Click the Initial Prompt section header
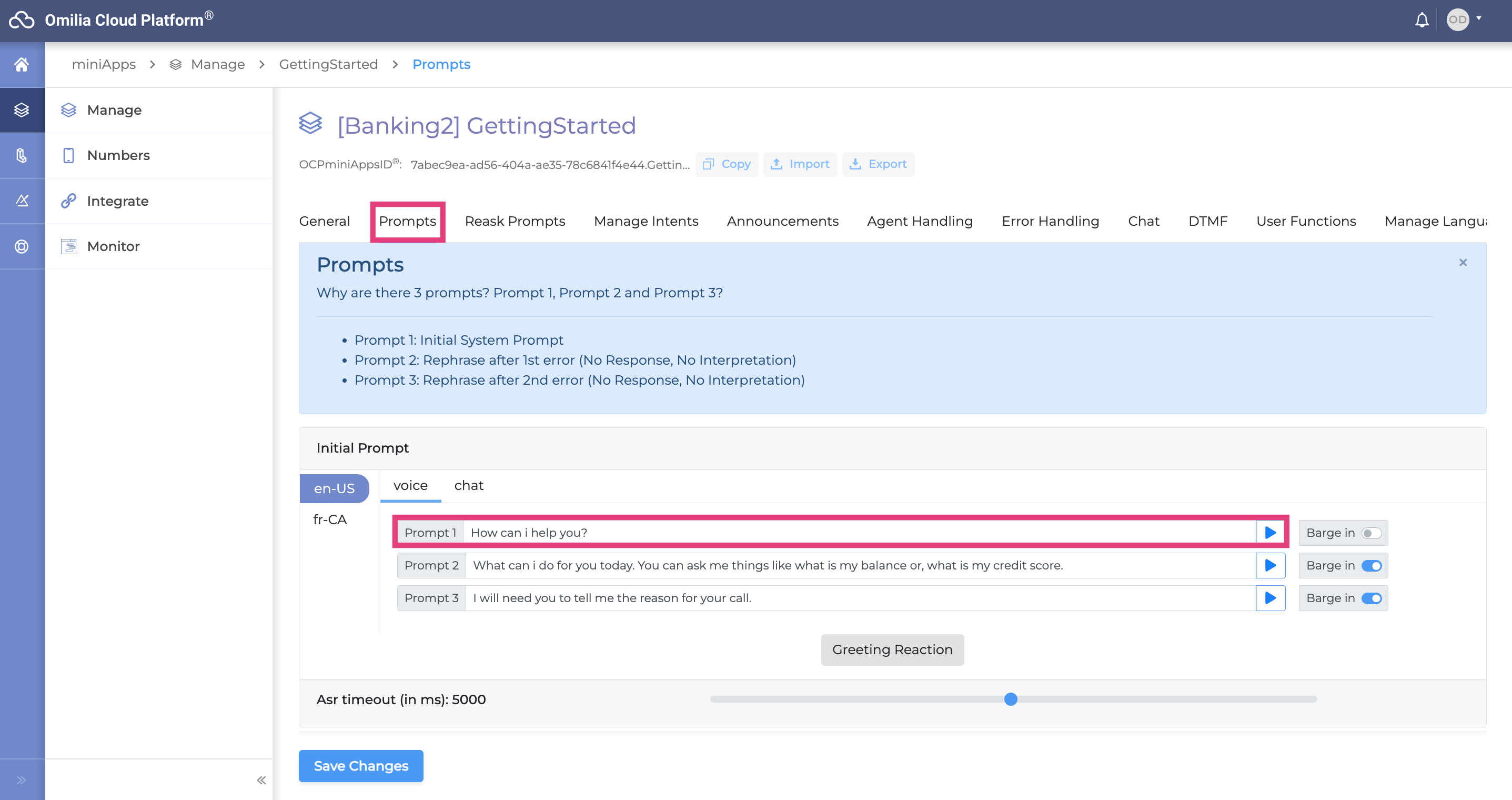 [892, 448]
